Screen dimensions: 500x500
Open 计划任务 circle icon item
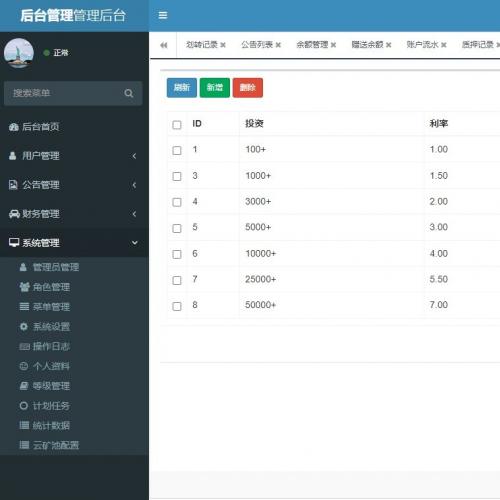24,406
